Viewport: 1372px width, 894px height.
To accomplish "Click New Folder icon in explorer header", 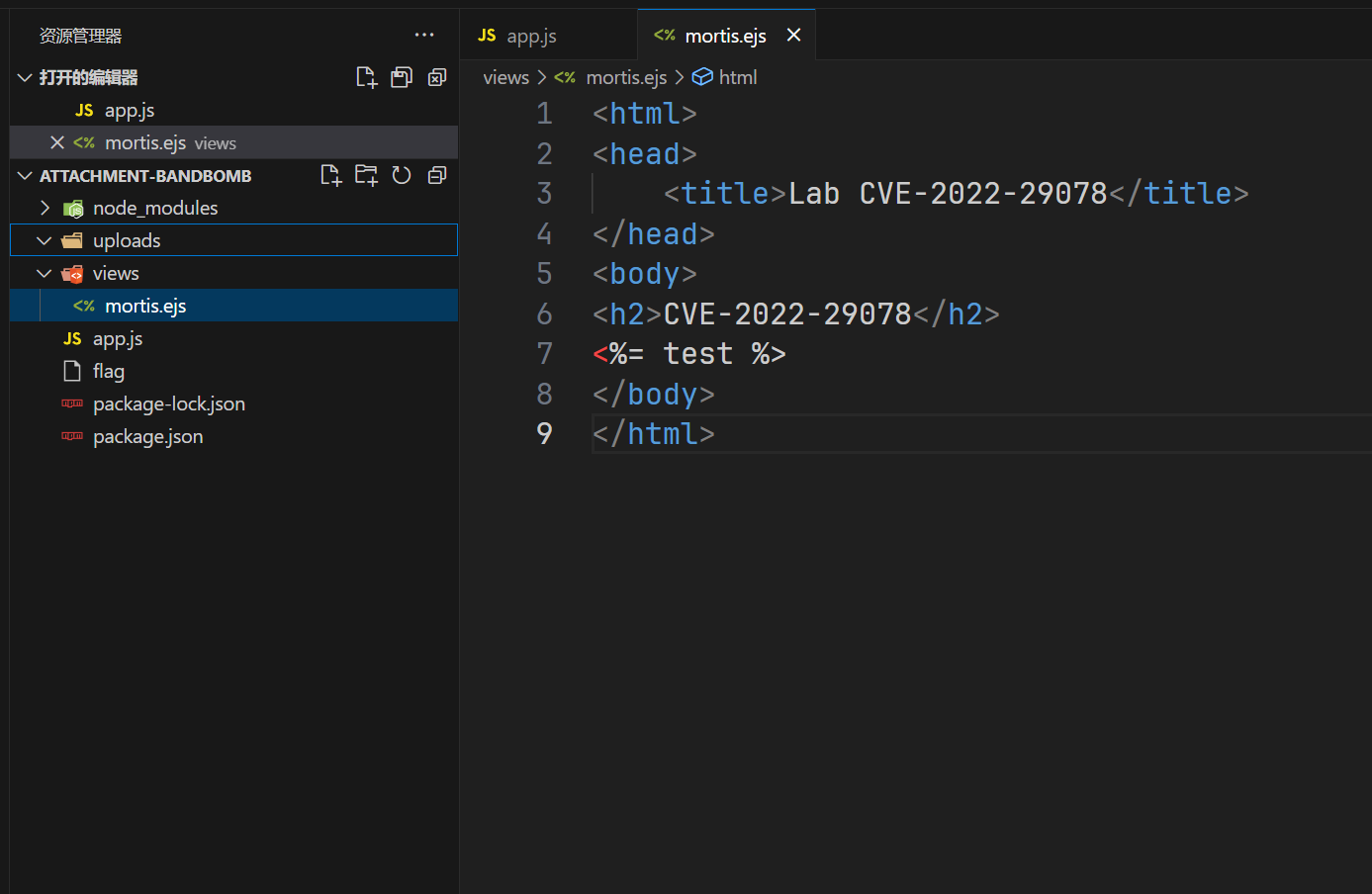I will coord(366,175).
